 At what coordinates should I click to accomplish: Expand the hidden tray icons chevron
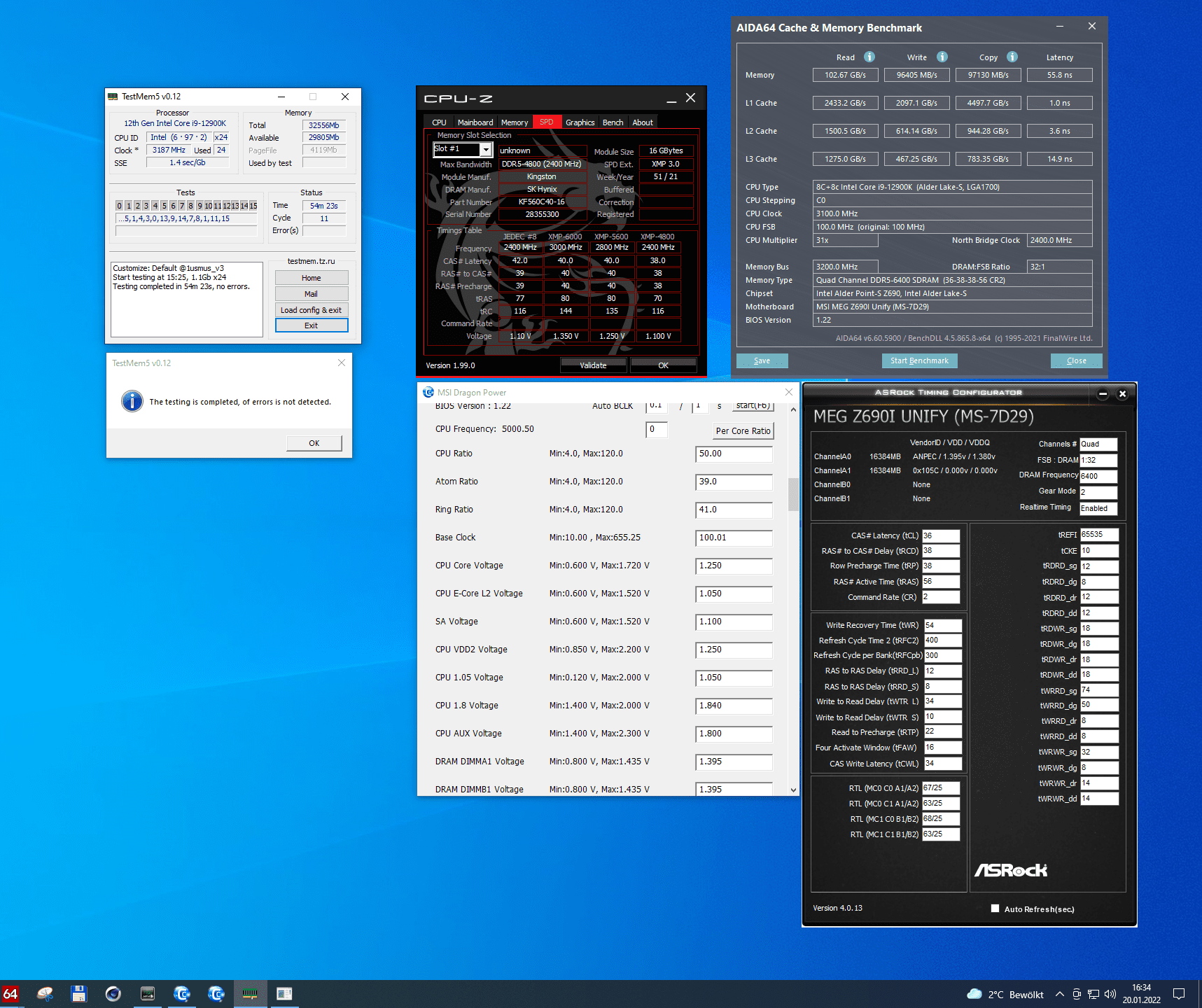point(1060,994)
